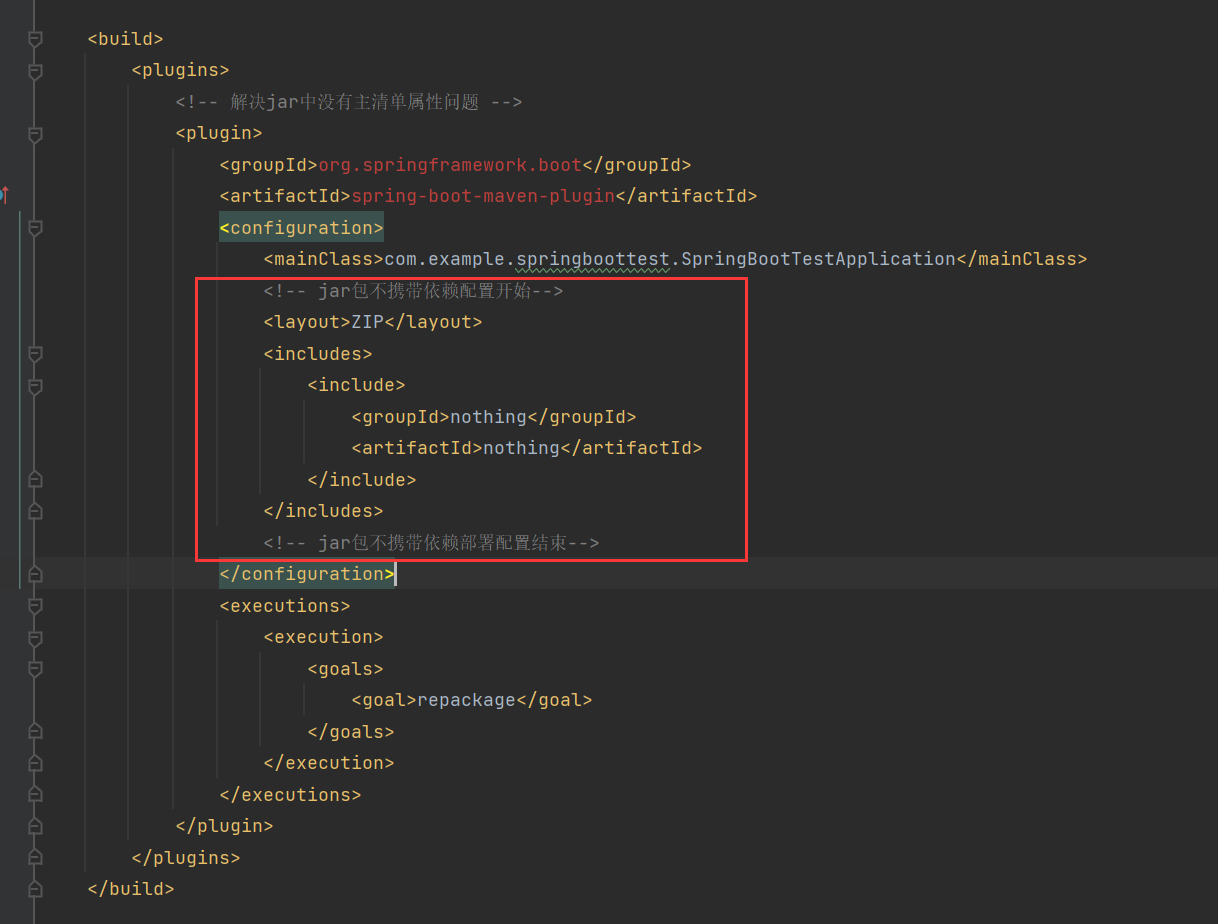1218x924 pixels.
Task: Fold block at the </executions> closing tag
Action: 35,795
